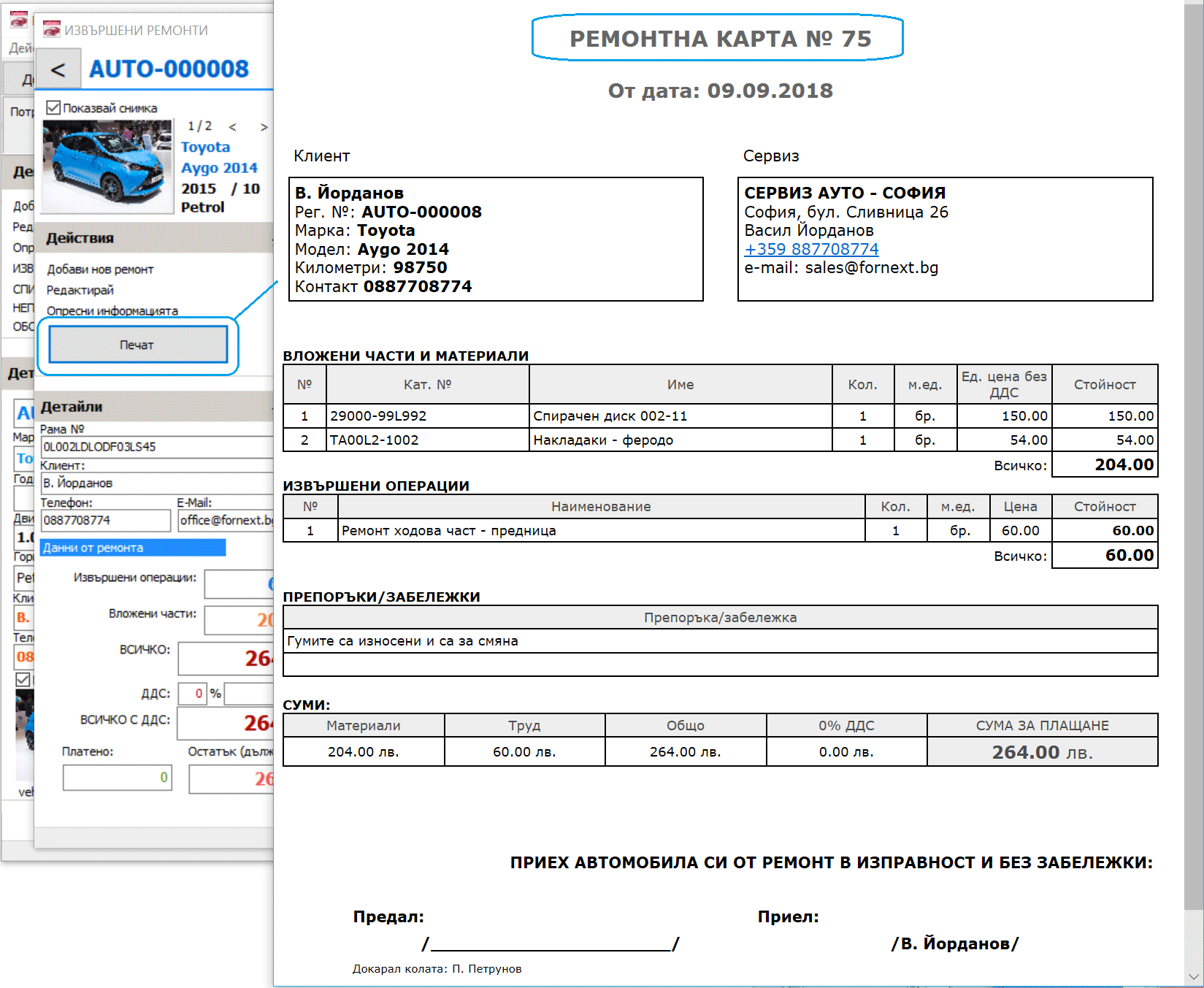This screenshot has height=988, width=1204.
Task: Click the parts total 204.00 cell
Action: click(x=1105, y=464)
